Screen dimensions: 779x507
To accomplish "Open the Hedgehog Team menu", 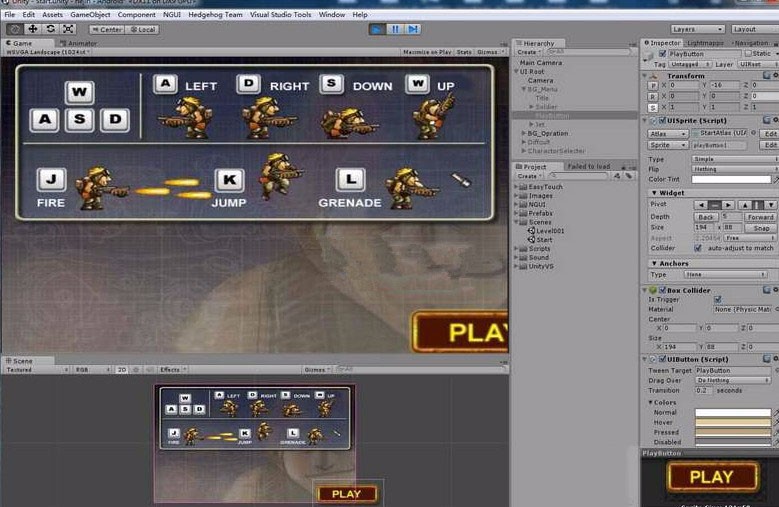I will click(215, 14).
